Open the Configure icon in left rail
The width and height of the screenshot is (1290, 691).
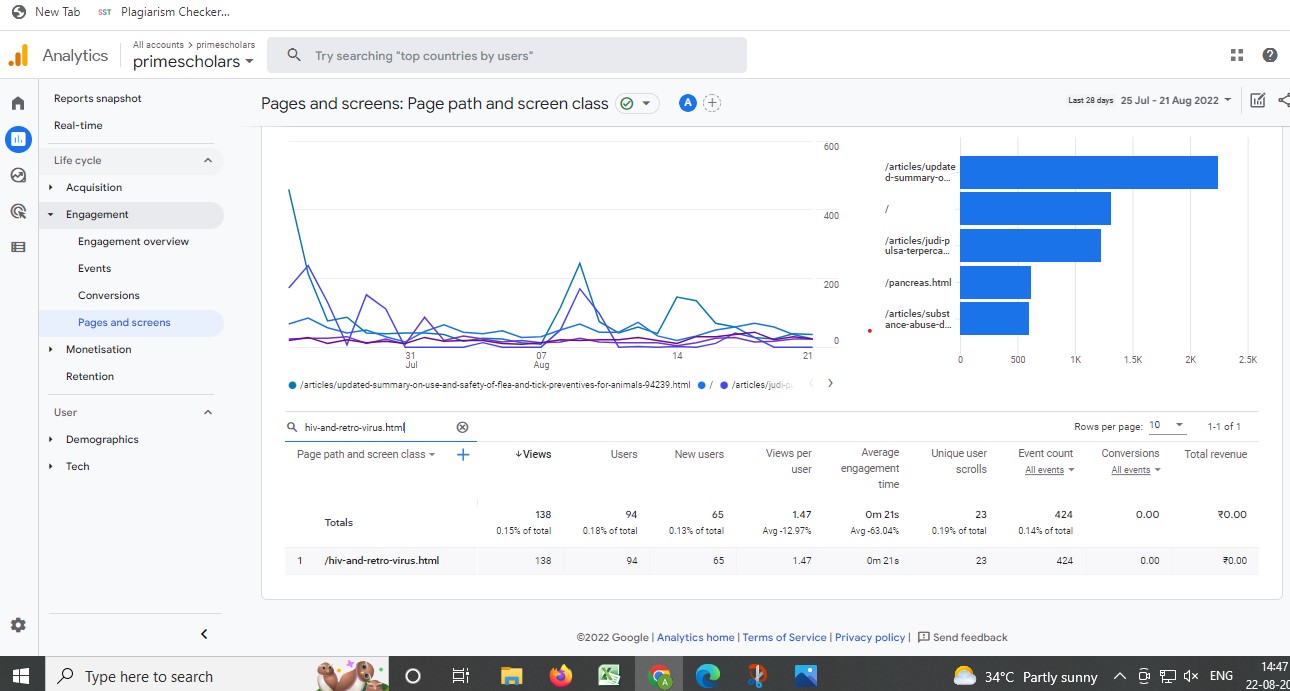pyautogui.click(x=18, y=247)
